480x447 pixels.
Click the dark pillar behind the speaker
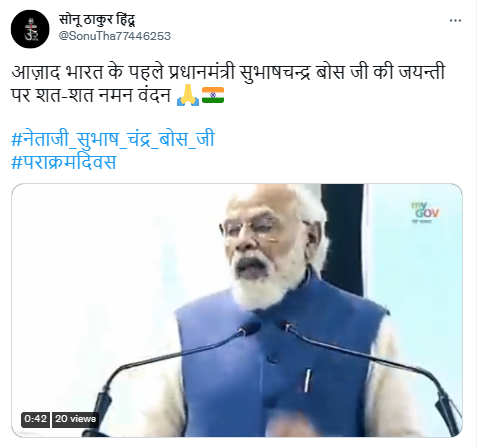pyautogui.click(x=342, y=233)
